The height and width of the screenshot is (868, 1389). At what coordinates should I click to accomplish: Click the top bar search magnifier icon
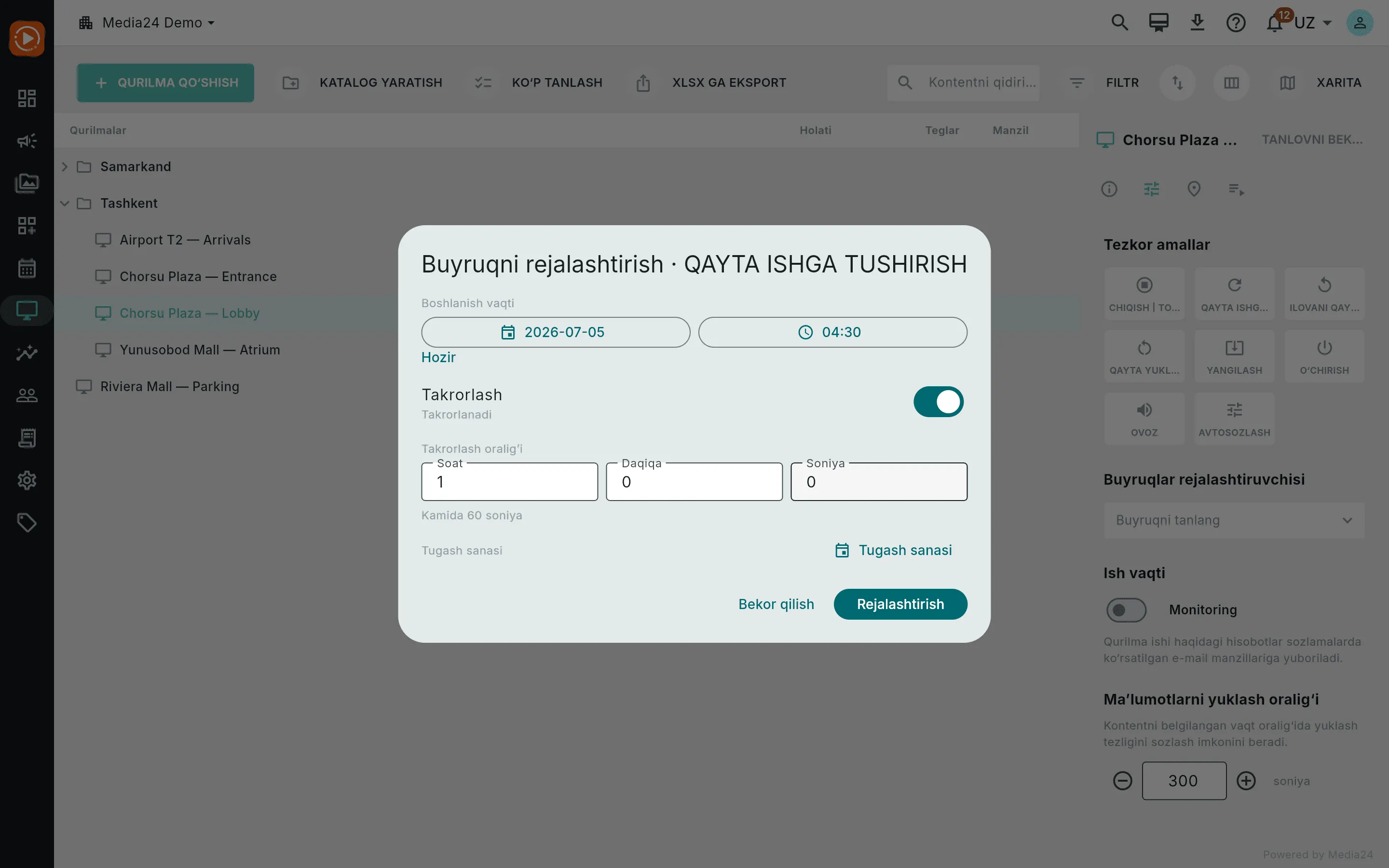point(1120,23)
